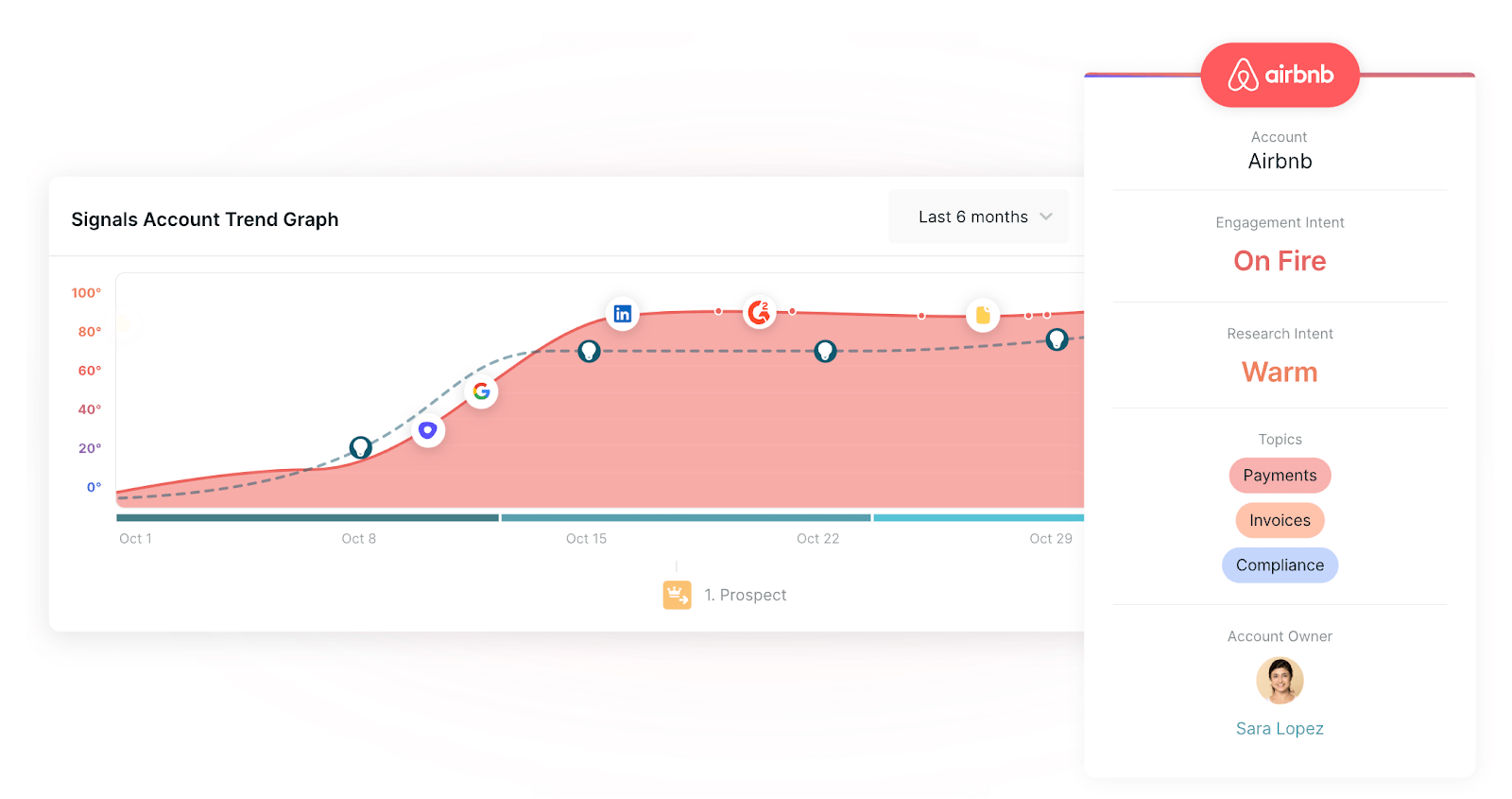The height and width of the screenshot is (799, 1512).
Task: Click the On Fire engagement status
Action: (x=1280, y=260)
